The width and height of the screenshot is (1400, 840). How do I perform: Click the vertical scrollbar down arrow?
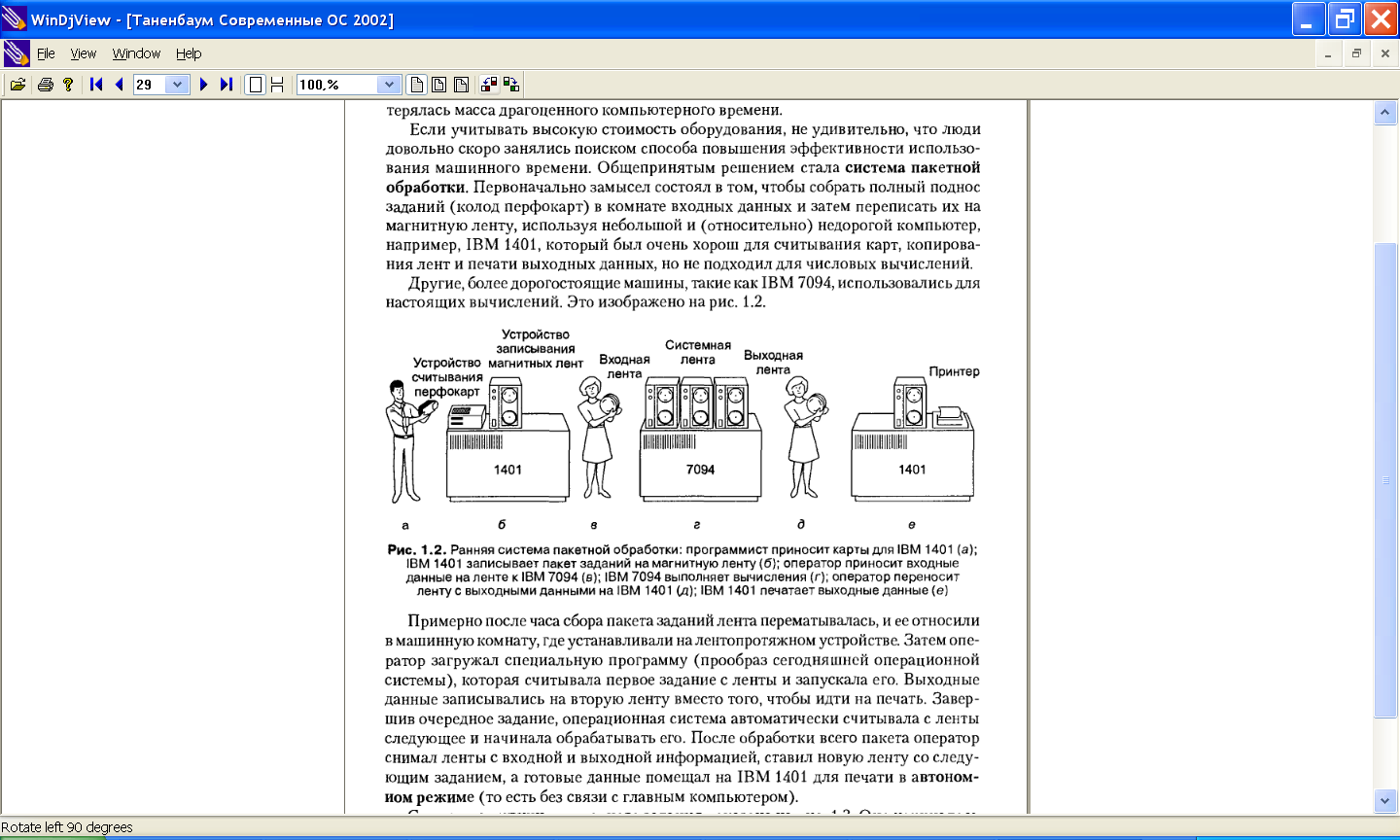(1385, 801)
